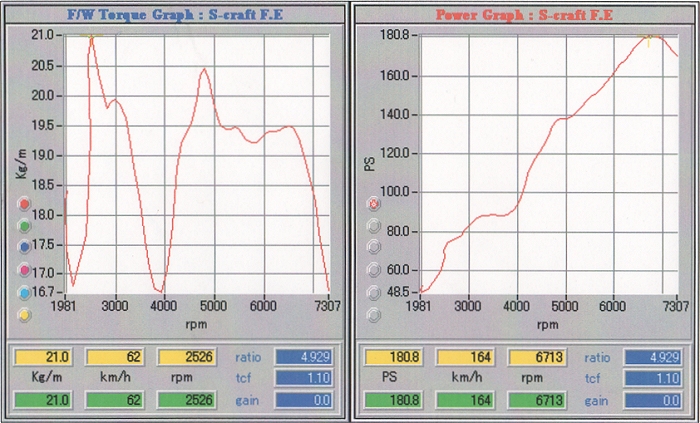Click the tcf 1.10 field in the torque panel

[x=304, y=378]
